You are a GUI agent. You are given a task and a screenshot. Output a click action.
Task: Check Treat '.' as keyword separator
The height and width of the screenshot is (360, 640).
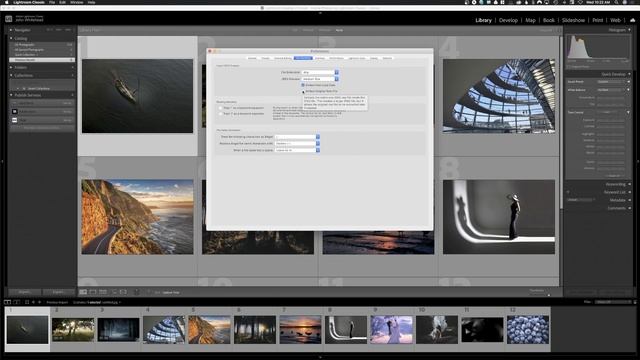click(220, 108)
